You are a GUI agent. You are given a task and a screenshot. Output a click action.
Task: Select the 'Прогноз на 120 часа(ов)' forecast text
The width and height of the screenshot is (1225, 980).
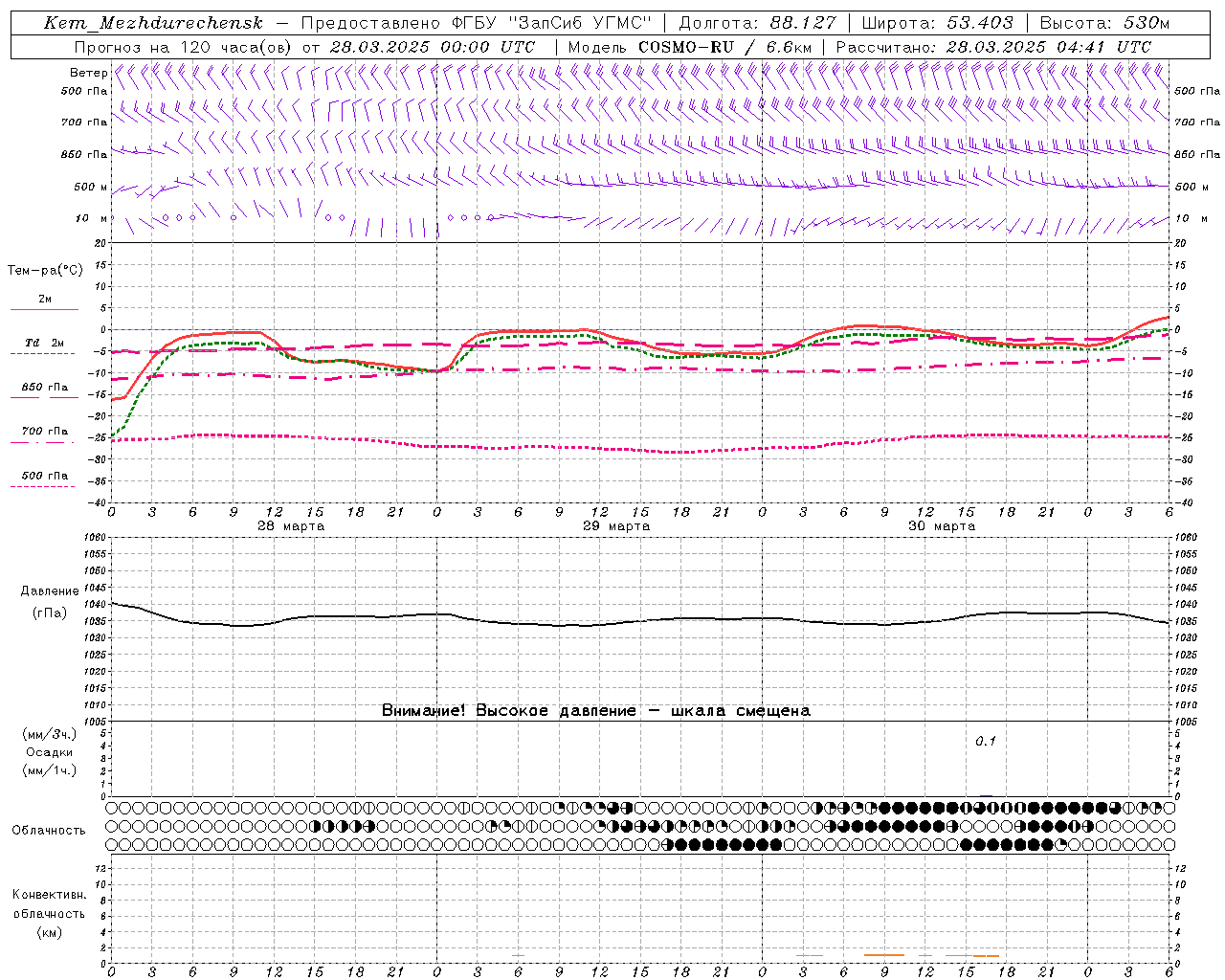184,47
